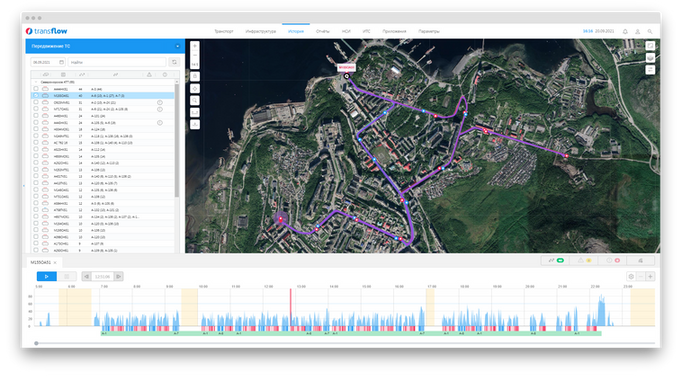Click the locate/center crosshair map tool
Viewport: 682px width, 379px height.
tap(195, 89)
